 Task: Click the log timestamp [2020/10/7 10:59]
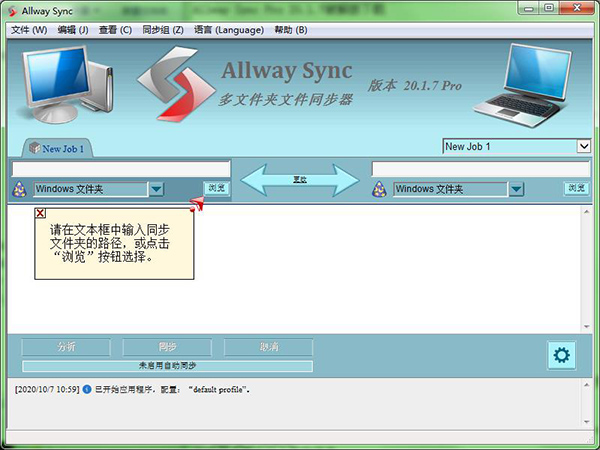coord(47,390)
